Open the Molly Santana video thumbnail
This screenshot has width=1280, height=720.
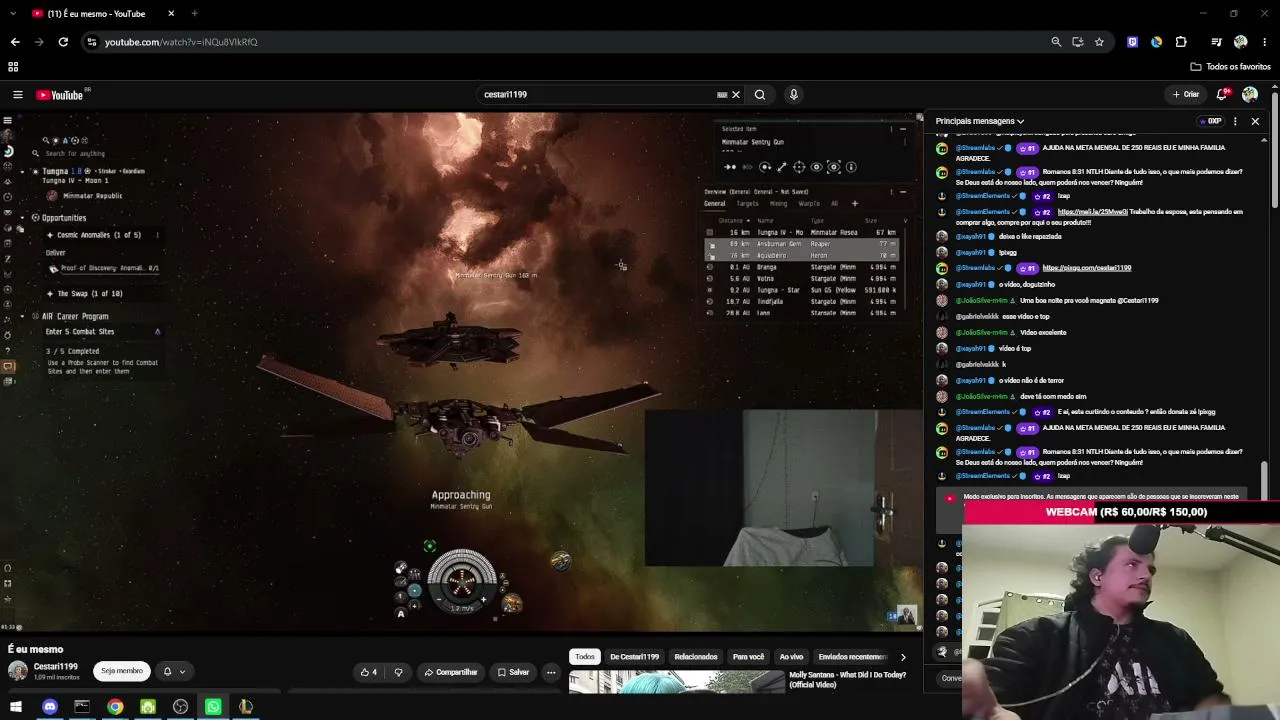(677, 682)
